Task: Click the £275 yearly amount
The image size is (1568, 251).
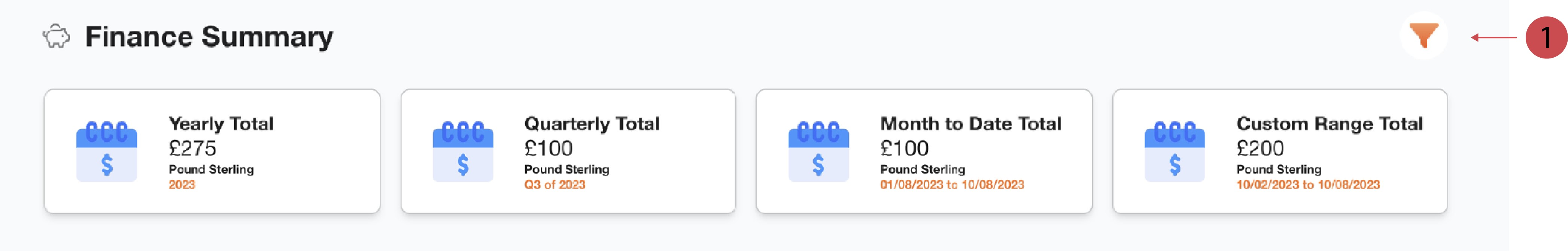Action: (x=192, y=148)
